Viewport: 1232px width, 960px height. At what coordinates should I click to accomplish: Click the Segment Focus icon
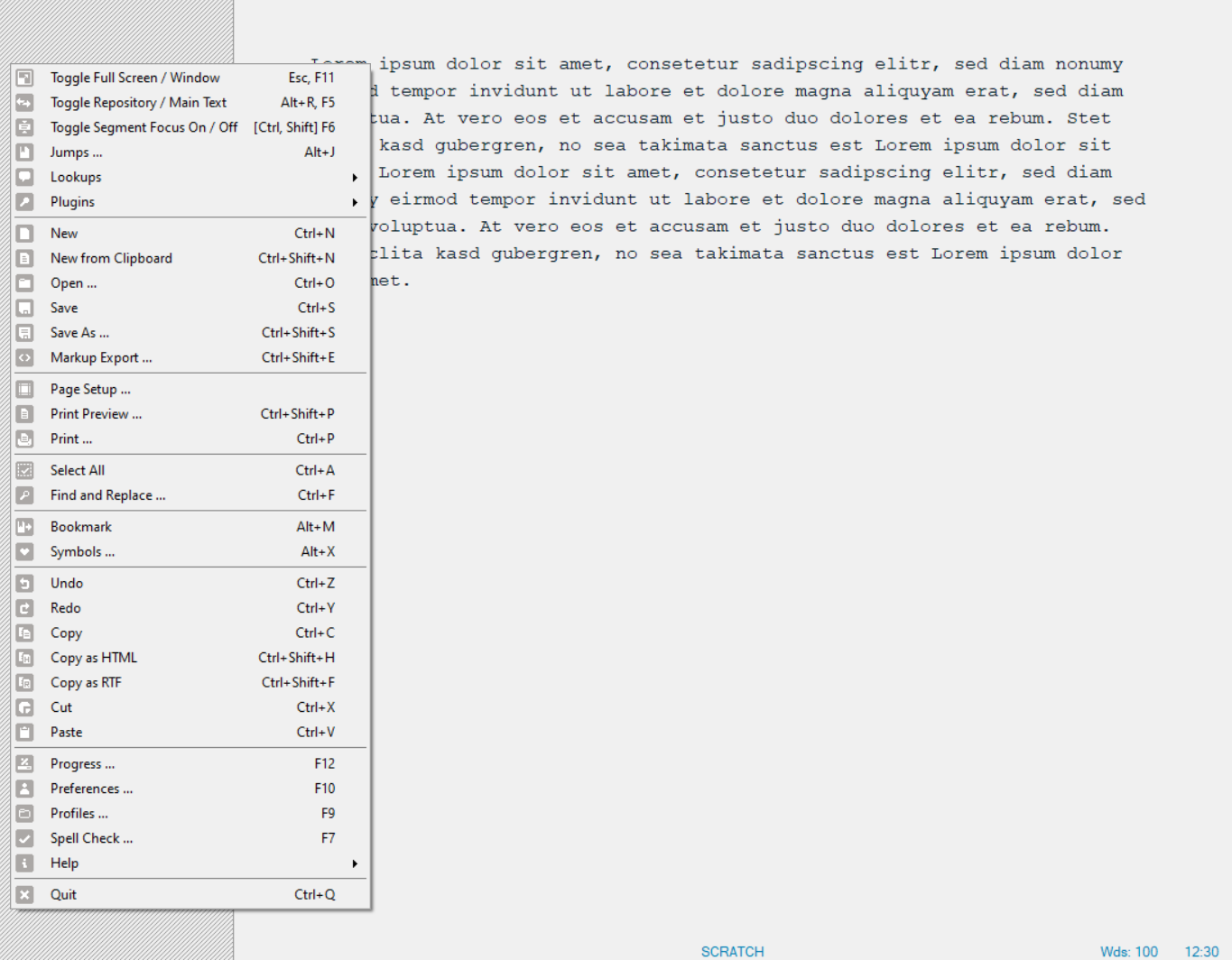pos(25,127)
